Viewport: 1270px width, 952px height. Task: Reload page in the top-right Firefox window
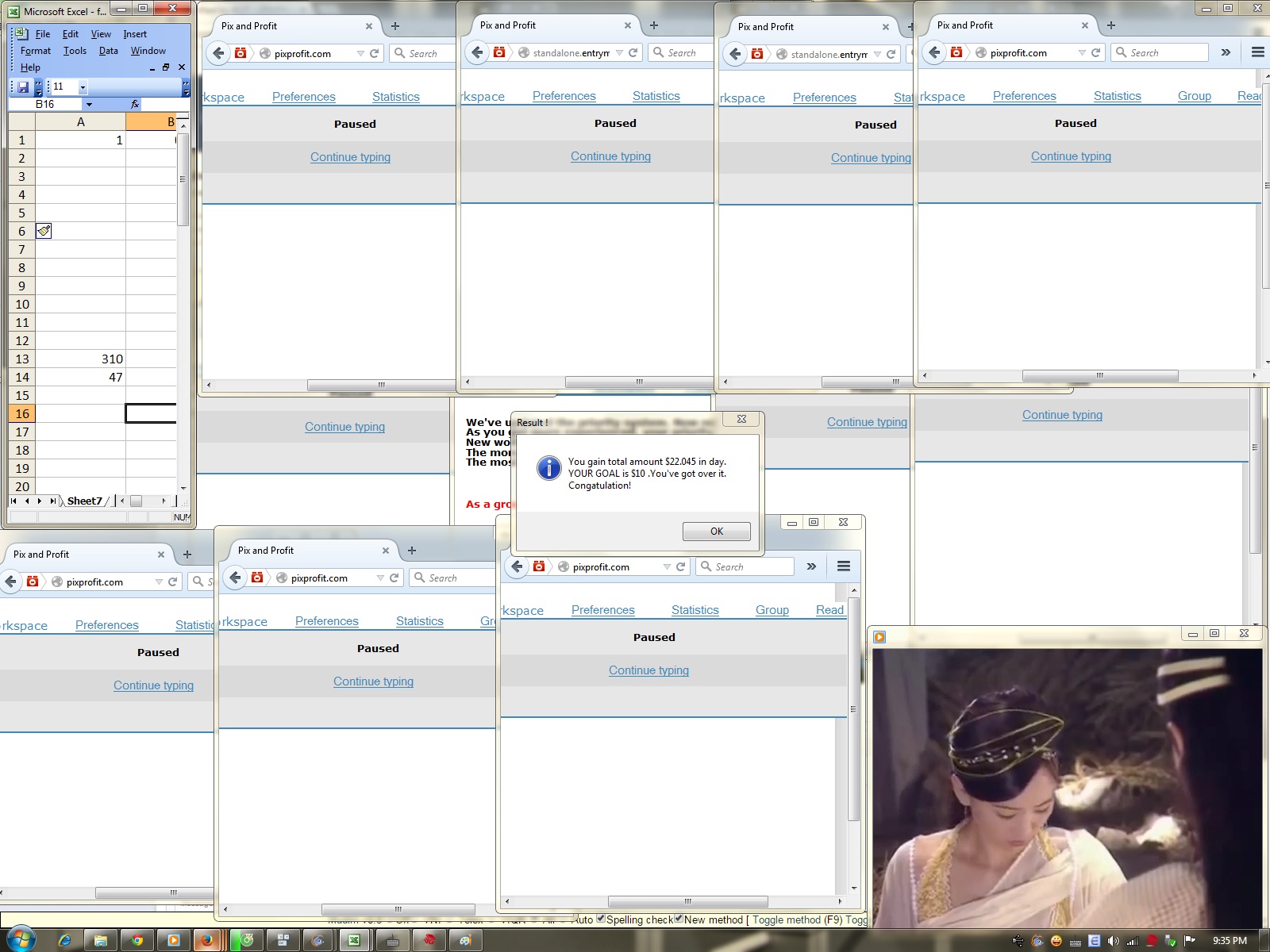1095,52
